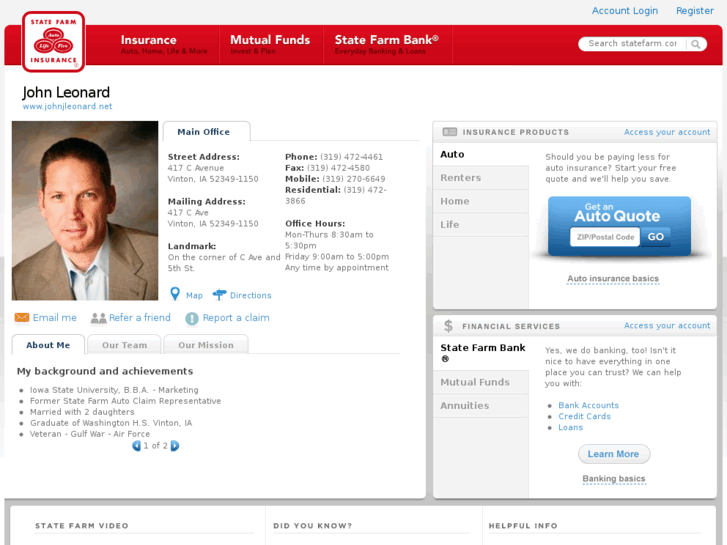Open the Insurance navigation menu
The width and height of the screenshot is (727, 545).
click(164, 45)
